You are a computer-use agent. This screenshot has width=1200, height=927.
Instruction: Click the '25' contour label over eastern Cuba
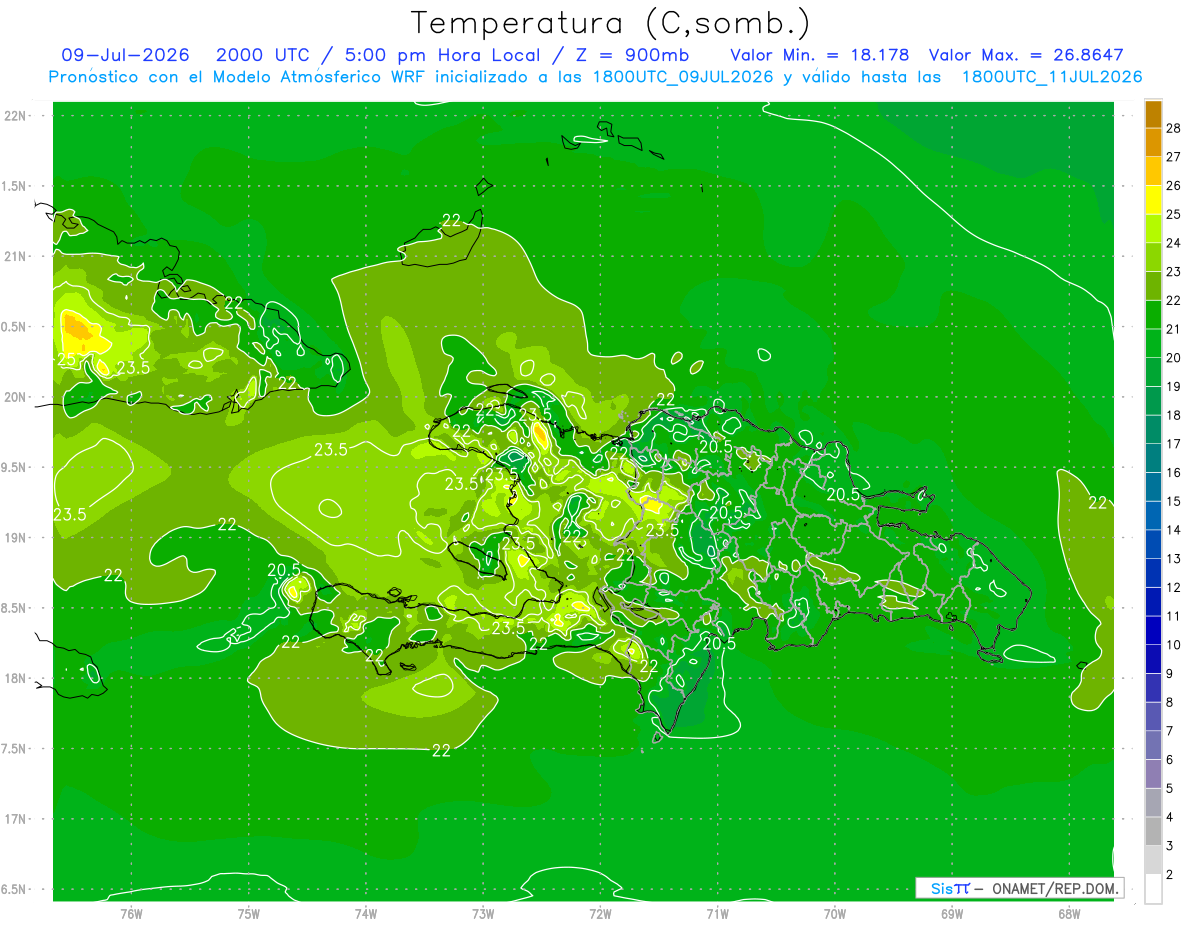66,361
